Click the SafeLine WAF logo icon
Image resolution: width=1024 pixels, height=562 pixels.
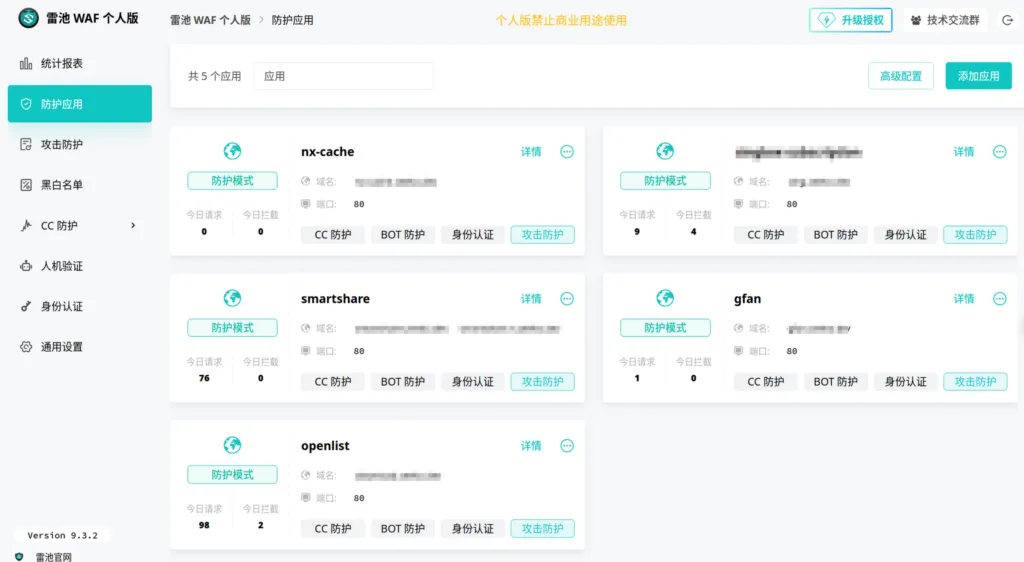pos(28,19)
